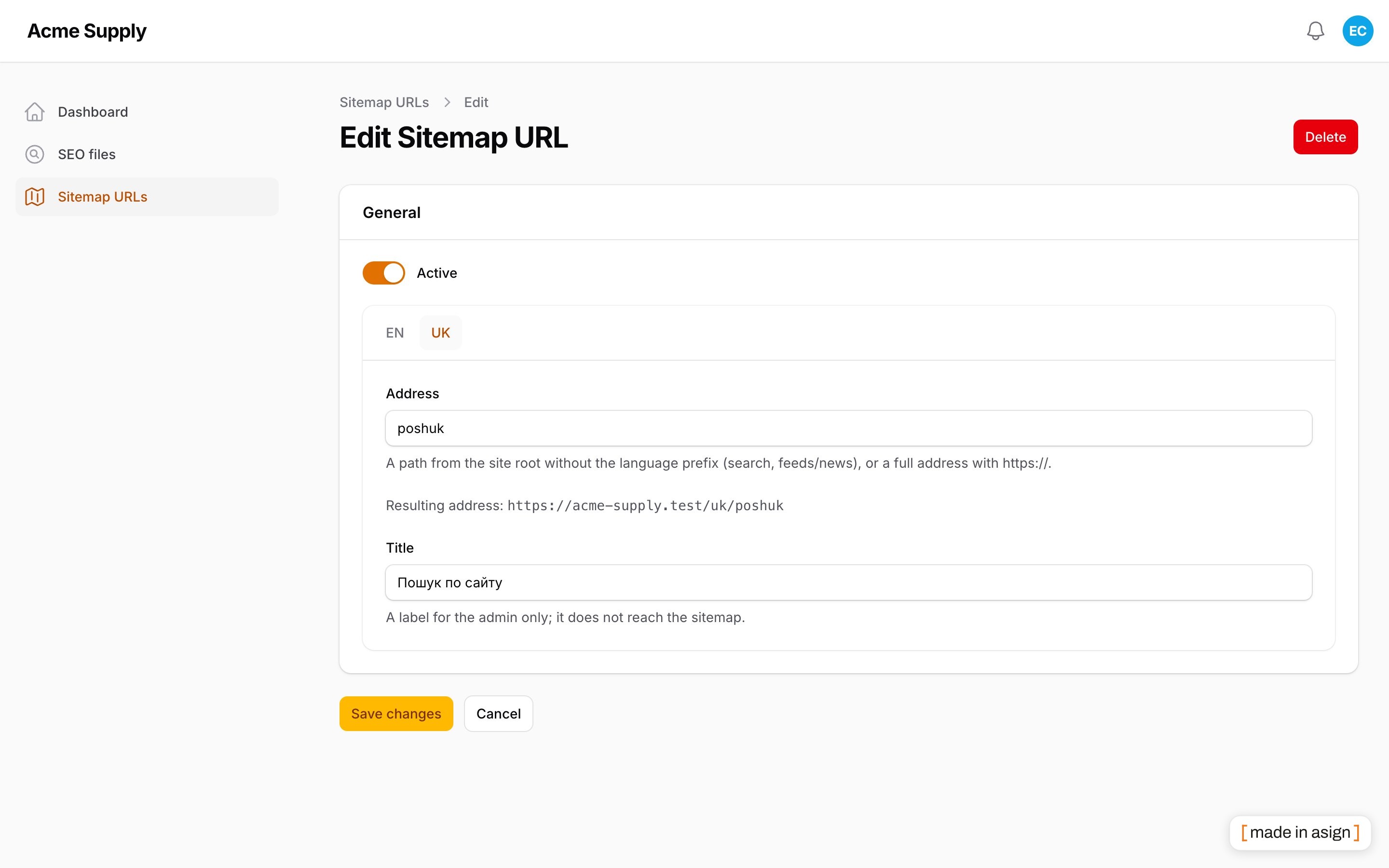
Task: Focus the Title field with Пошук по сайту
Action: click(848, 583)
